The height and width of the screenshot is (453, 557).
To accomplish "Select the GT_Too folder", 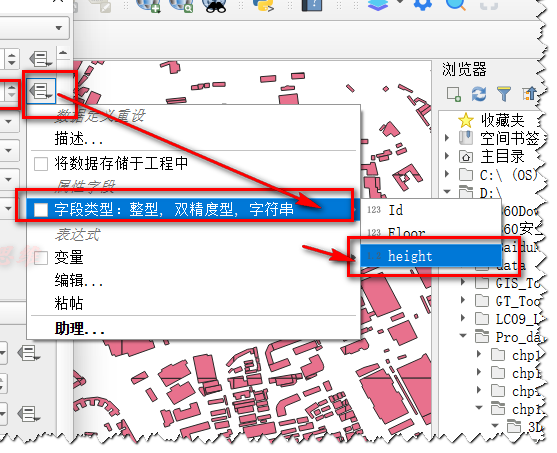I will point(508,302).
